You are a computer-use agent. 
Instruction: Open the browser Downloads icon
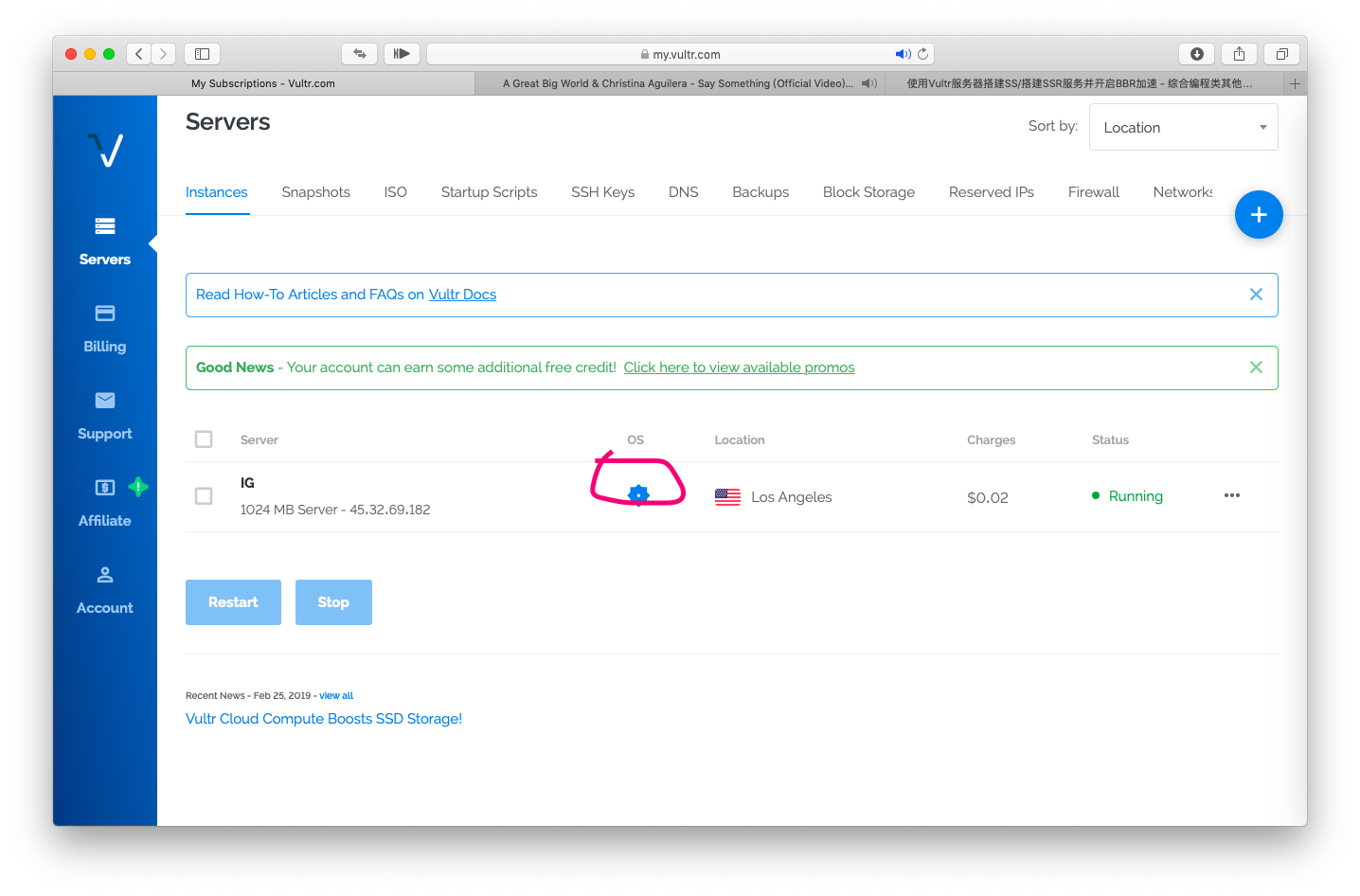pyautogui.click(x=1196, y=54)
